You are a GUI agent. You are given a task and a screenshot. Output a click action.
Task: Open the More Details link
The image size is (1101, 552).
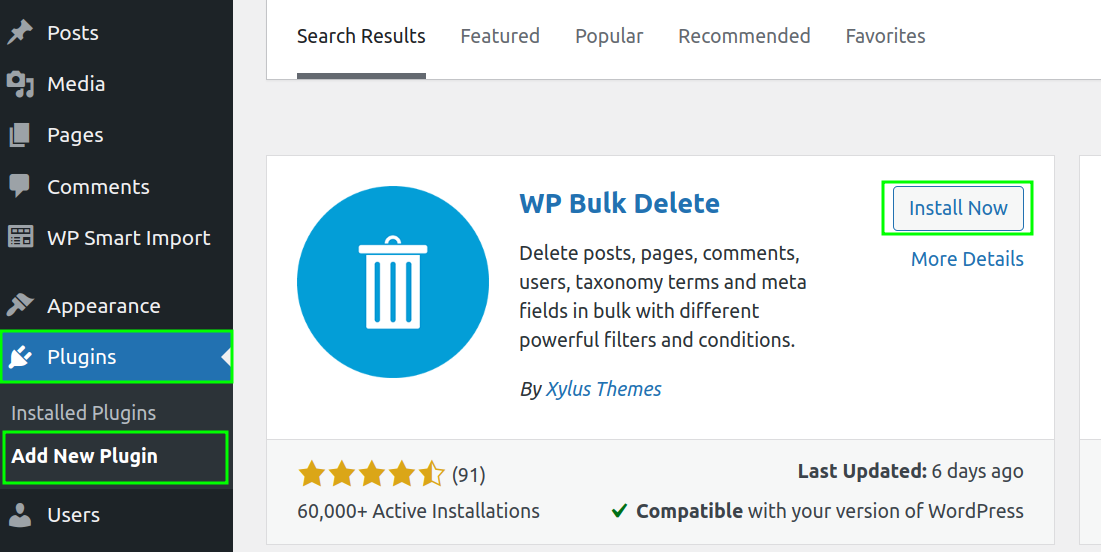pos(967,259)
